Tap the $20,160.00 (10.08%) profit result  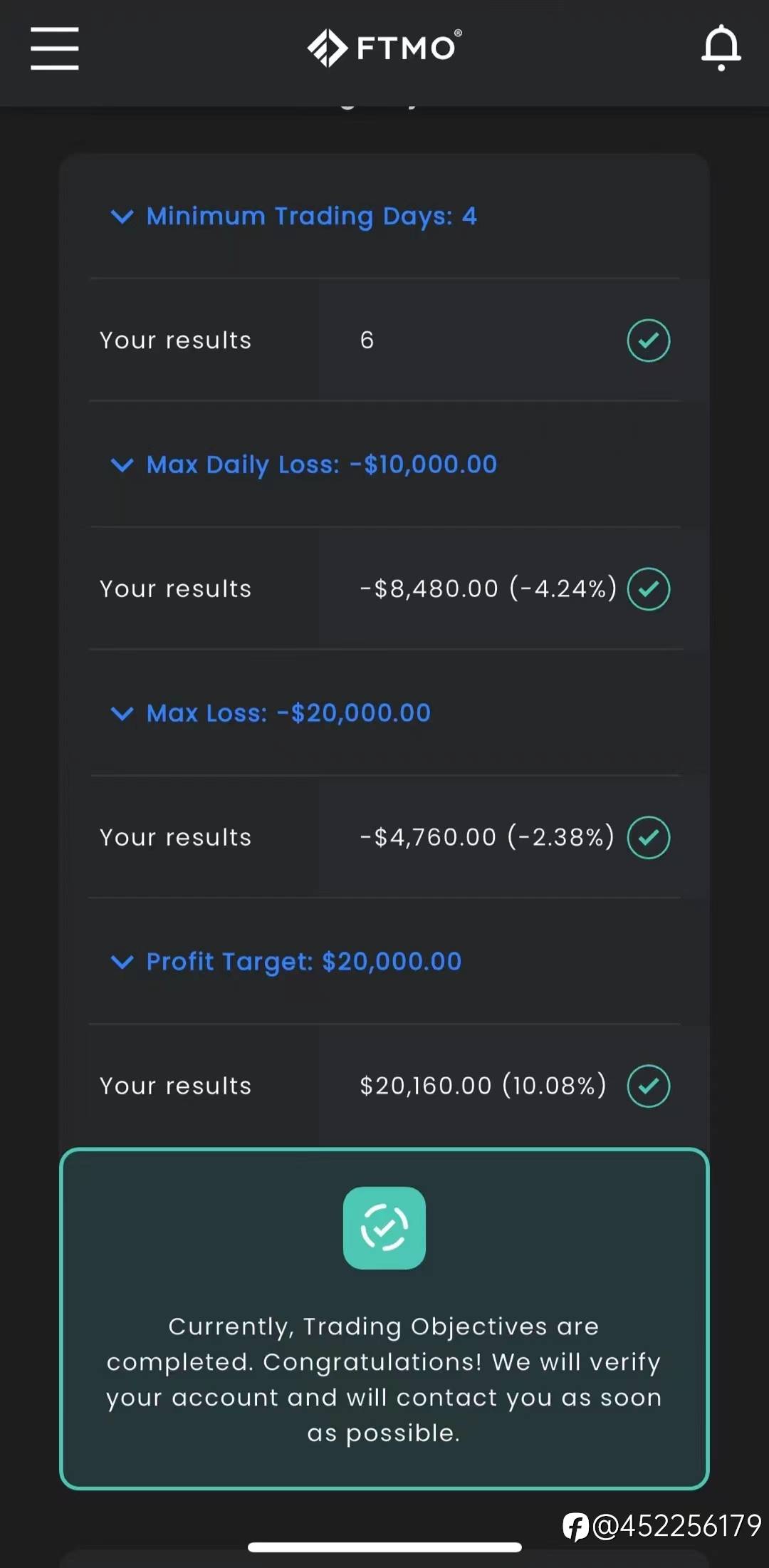(x=483, y=1086)
